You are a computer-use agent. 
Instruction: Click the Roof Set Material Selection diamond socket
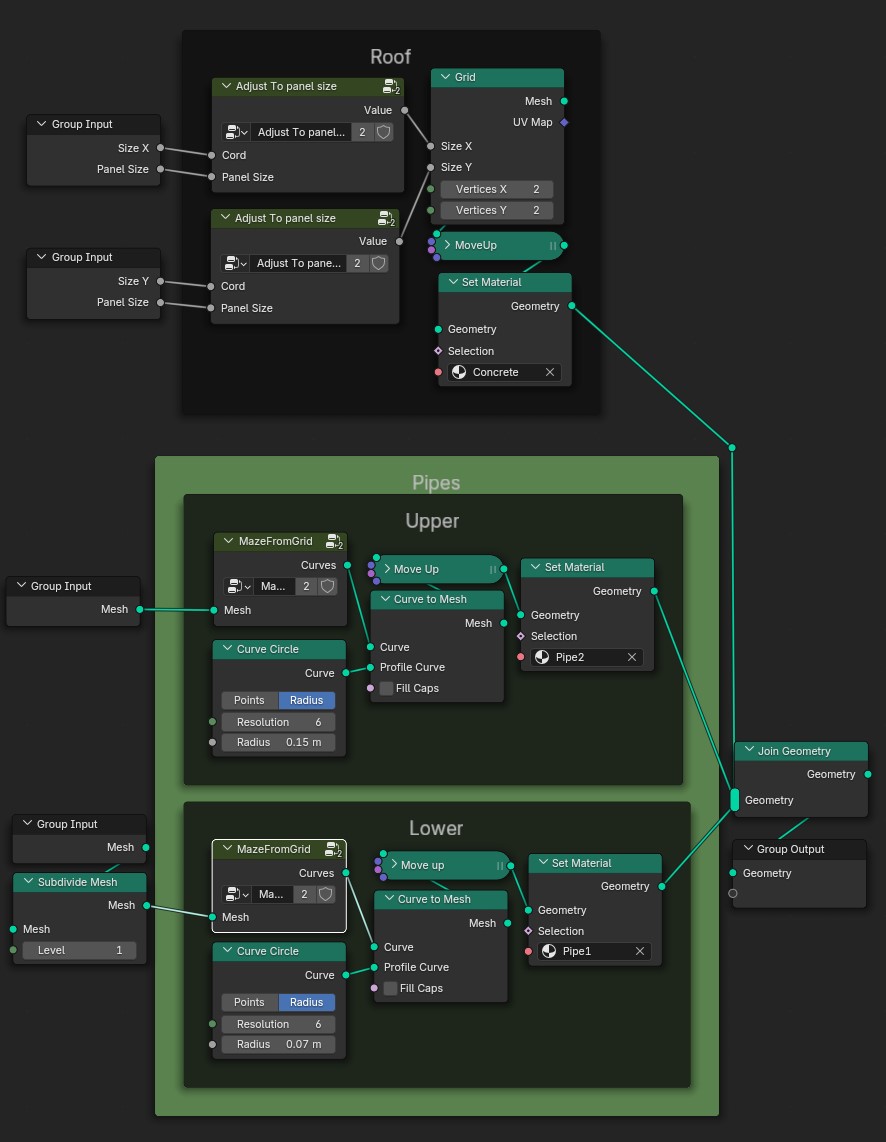pyautogui.click(x=438, y=351)
